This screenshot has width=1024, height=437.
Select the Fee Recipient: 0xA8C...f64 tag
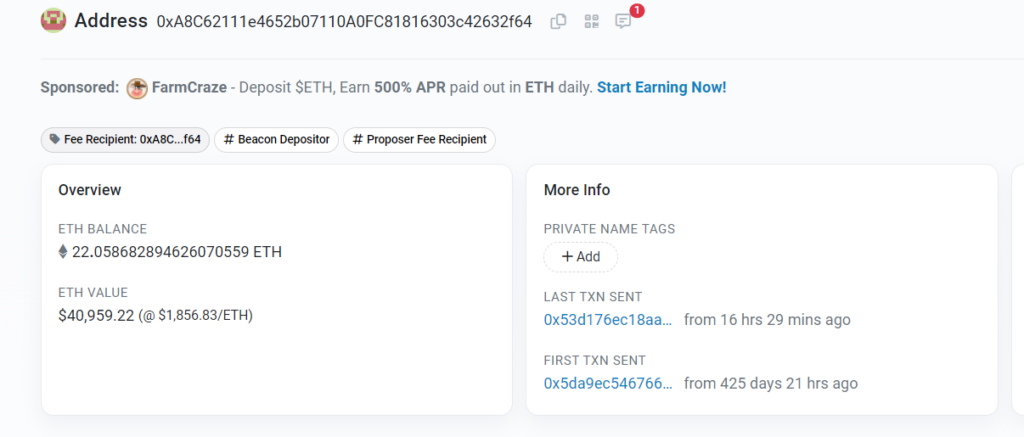[x=125, y=140]
